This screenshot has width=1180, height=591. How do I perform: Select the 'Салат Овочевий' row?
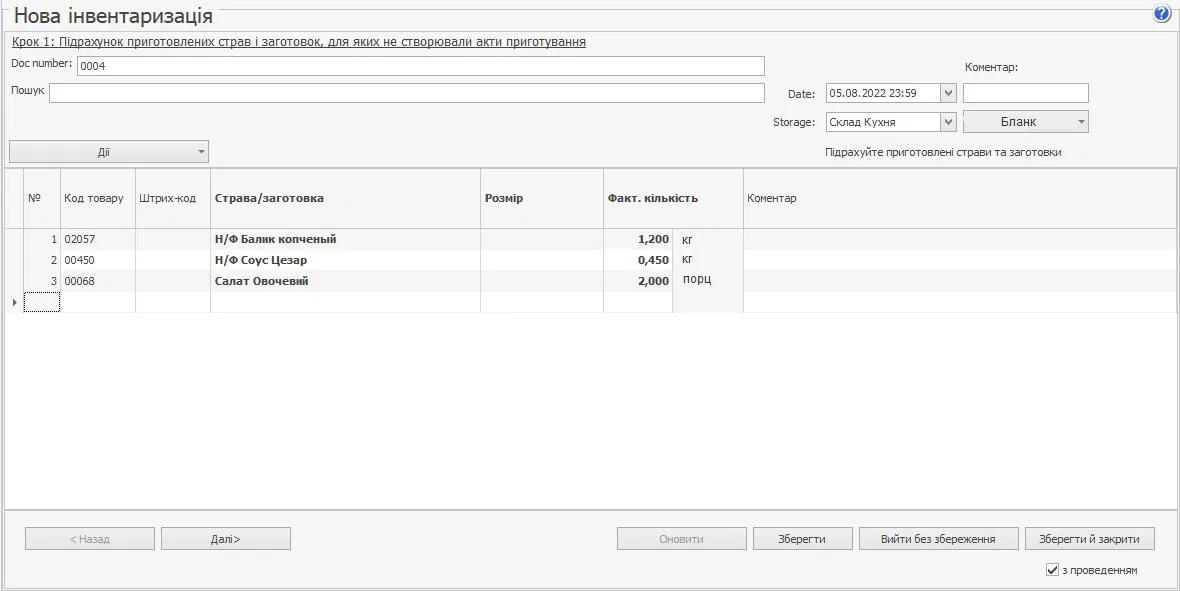pyautogui.click(x=261, y=281)
